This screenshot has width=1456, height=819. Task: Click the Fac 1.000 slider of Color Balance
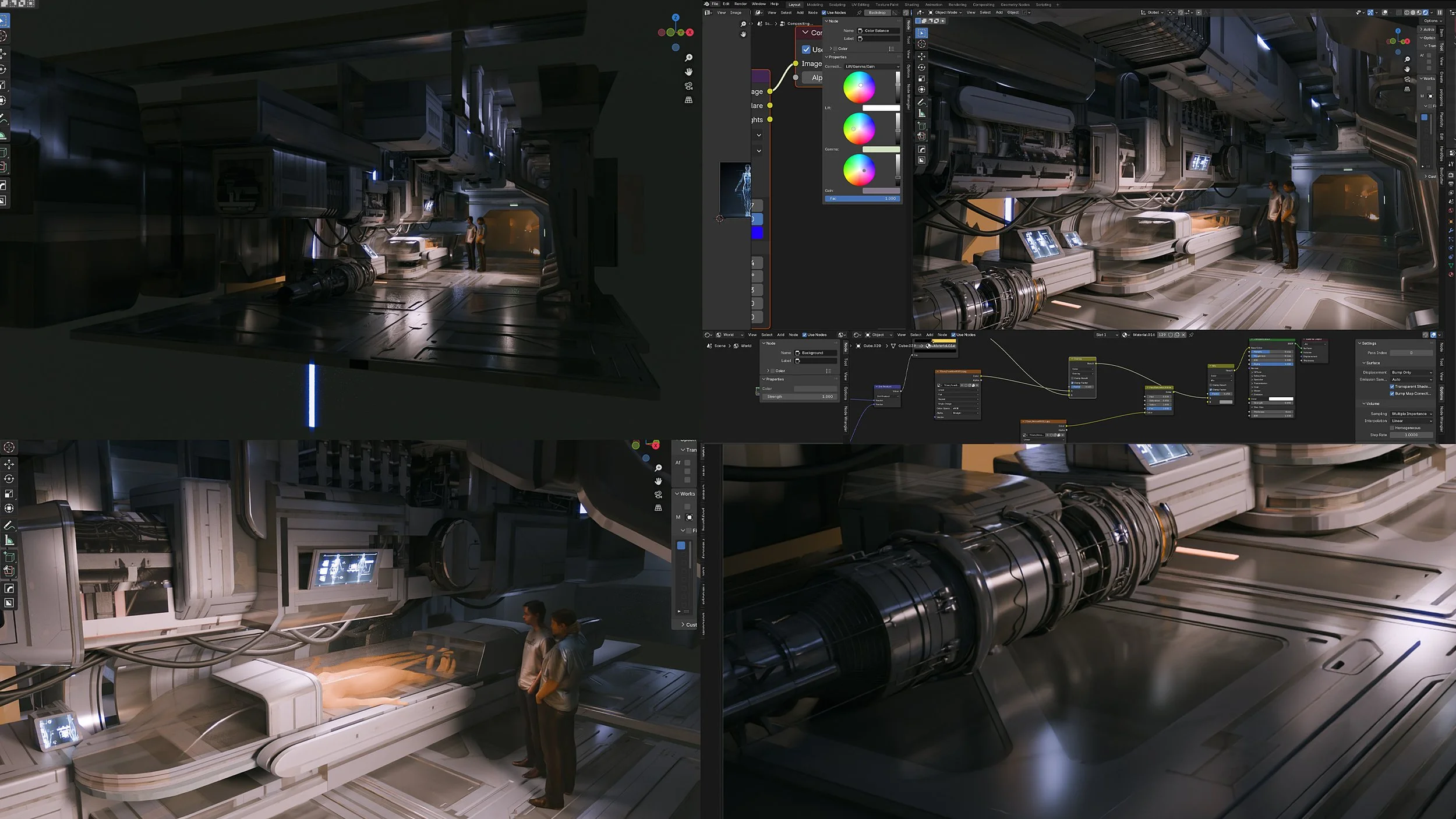[x=863, y=199]
